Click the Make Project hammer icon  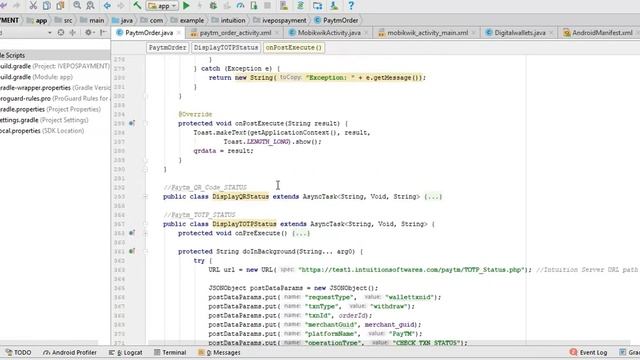coord(137,6)
